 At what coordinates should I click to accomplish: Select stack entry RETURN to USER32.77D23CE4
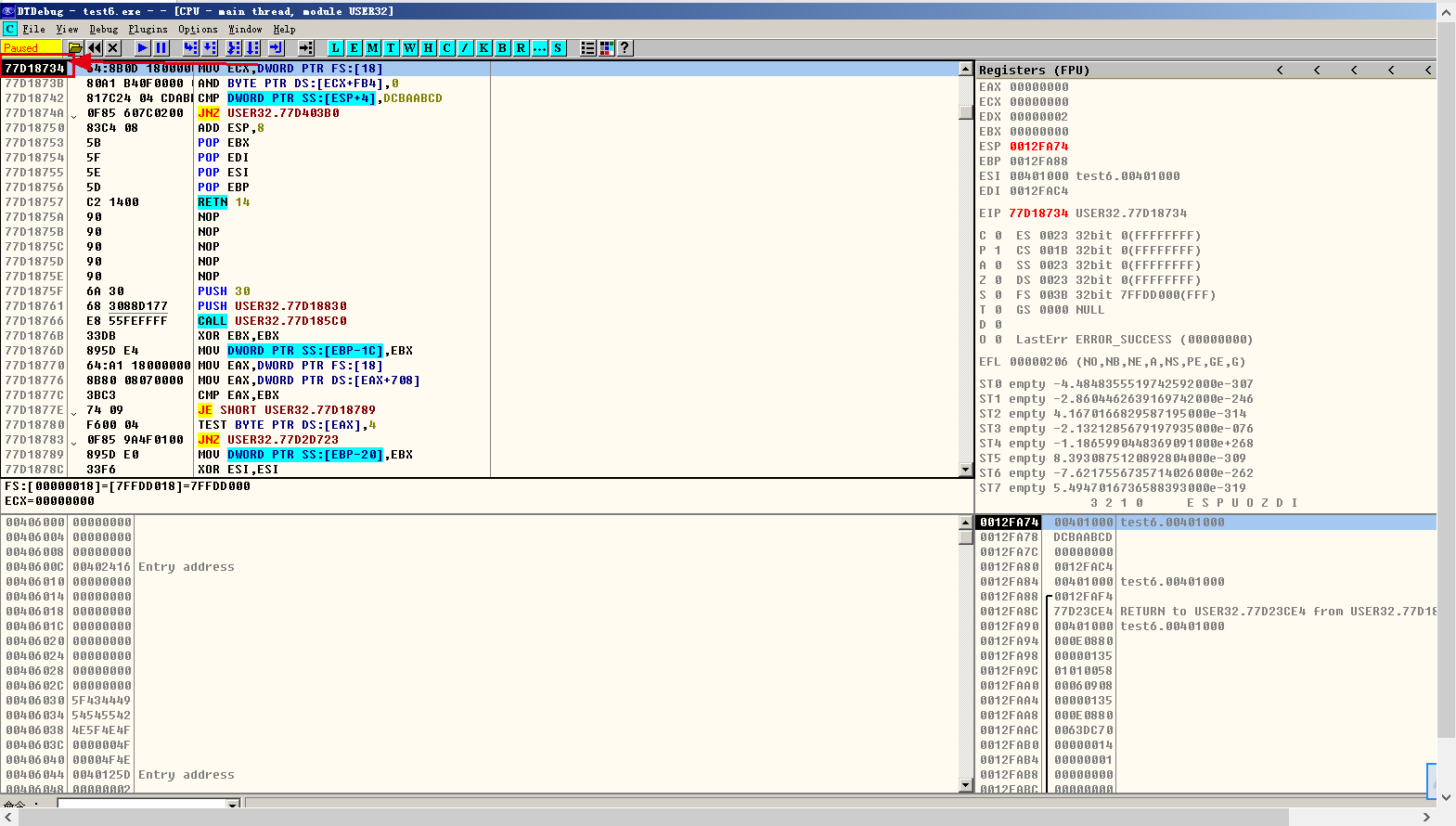[1205, 611]
